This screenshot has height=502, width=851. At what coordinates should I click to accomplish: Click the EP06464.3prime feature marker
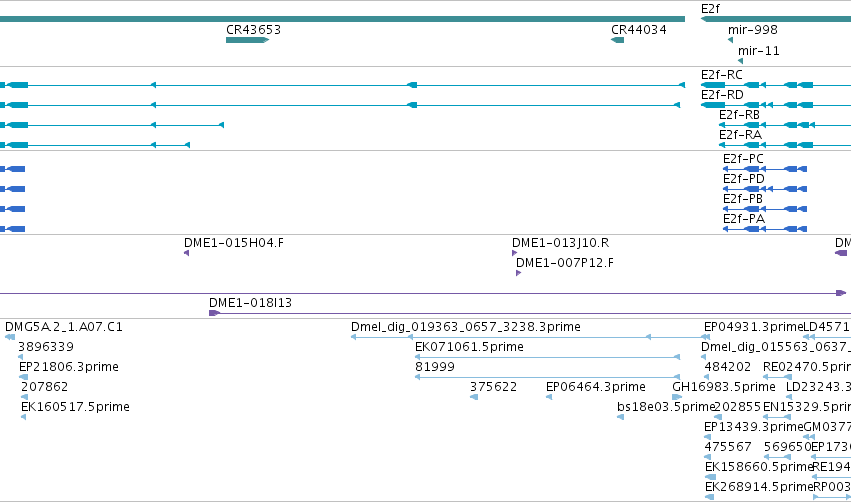click(x=549, y=397)
